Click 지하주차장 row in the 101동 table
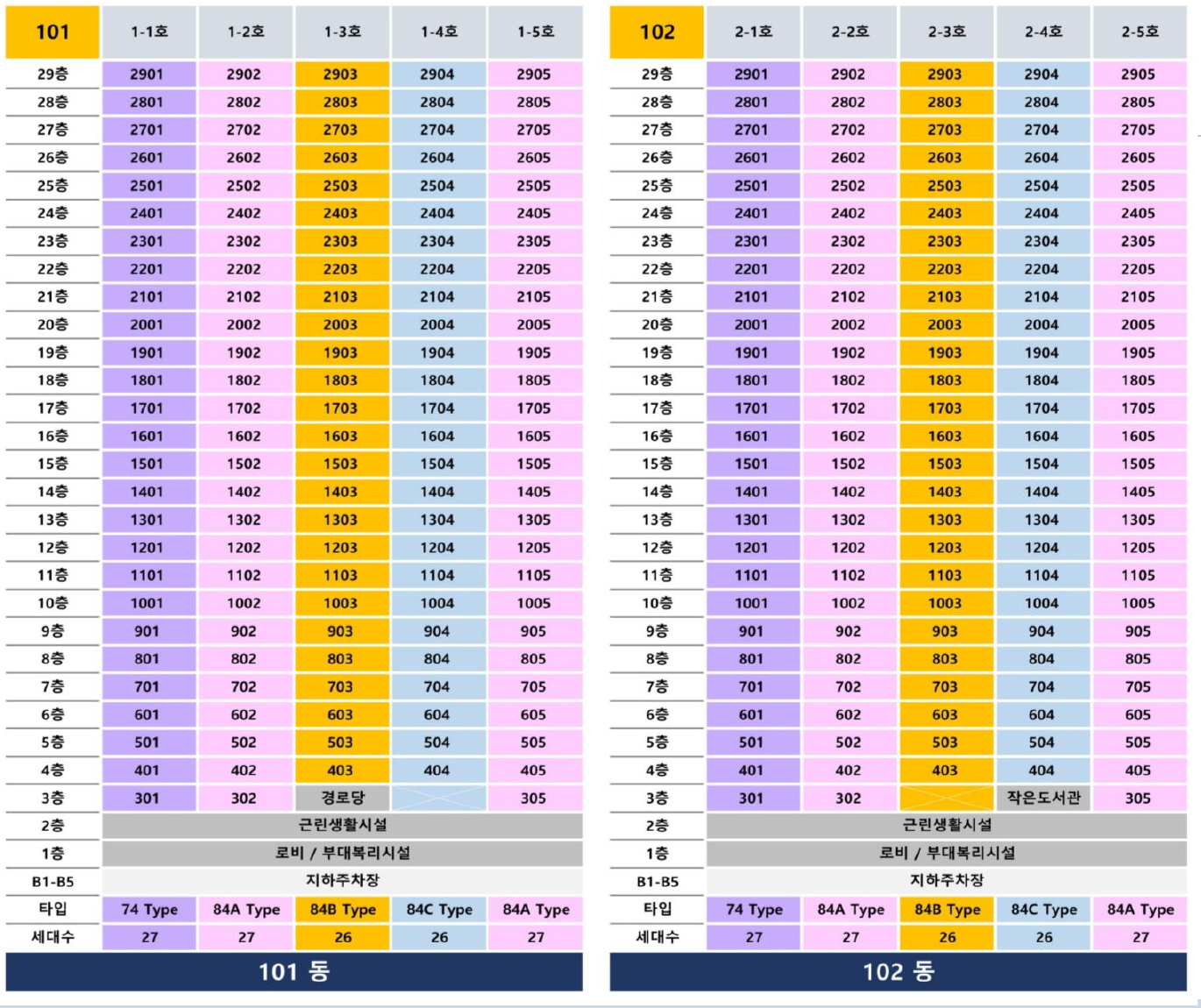The width and height of the screenshot is (1201, 1008). tap(342, 881)
